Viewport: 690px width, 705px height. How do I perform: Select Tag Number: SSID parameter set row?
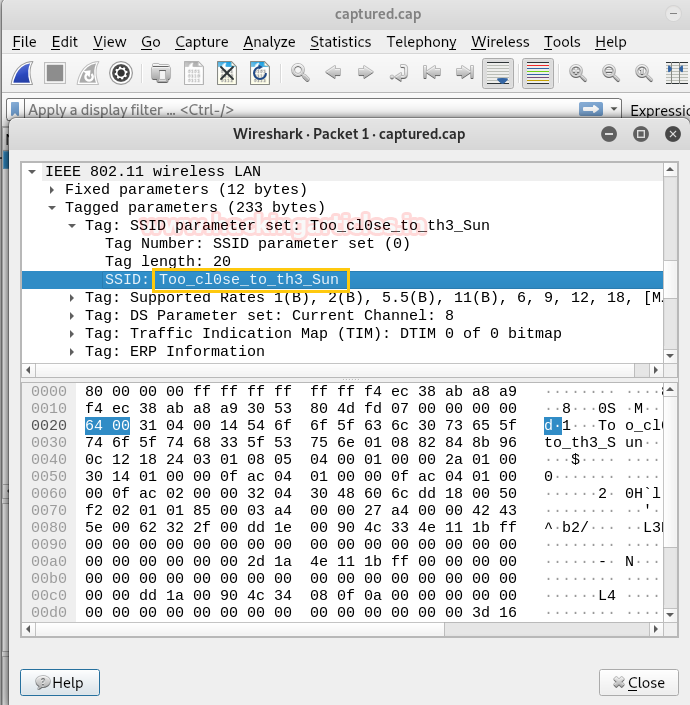pyautogui.click(x=343, y=244)
